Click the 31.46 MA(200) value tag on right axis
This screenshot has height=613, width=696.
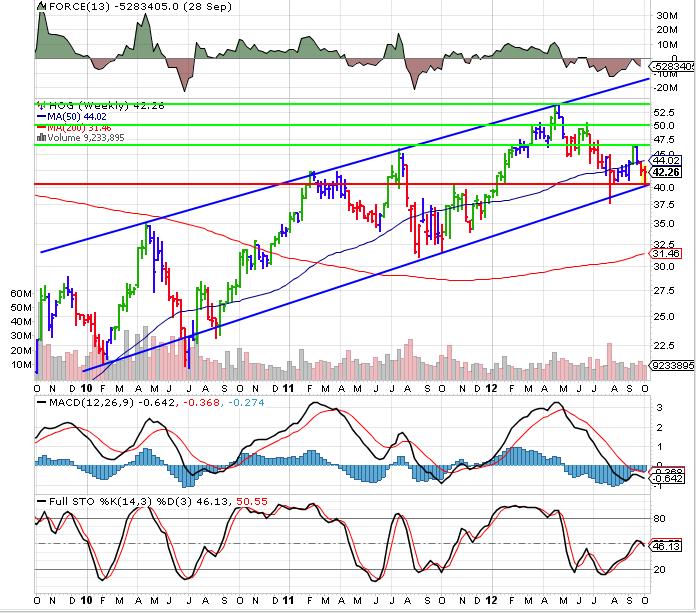click(667, 254)
